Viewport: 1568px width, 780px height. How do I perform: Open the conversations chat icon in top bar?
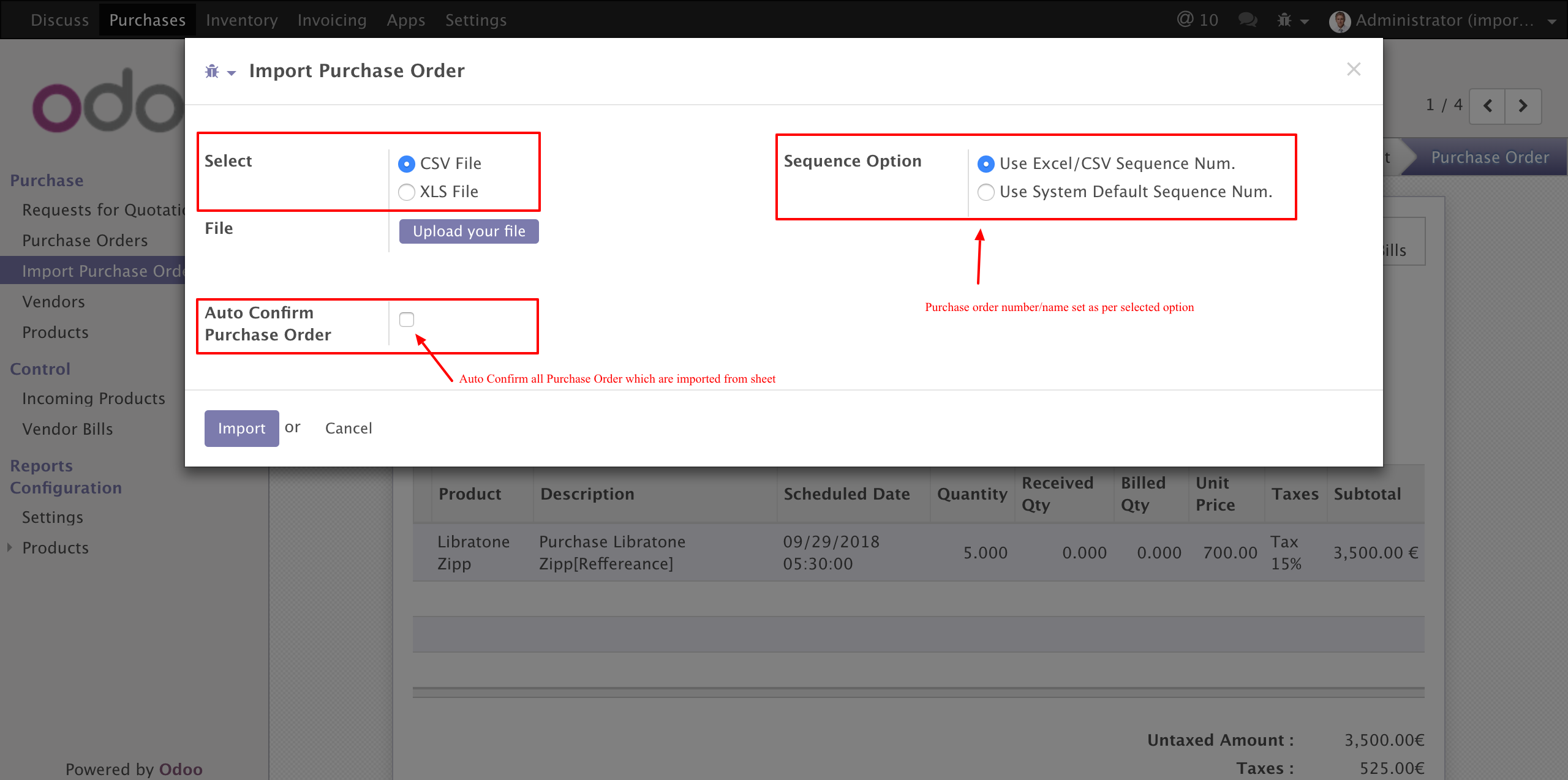pyautogui.click(x=1248, y=20)
